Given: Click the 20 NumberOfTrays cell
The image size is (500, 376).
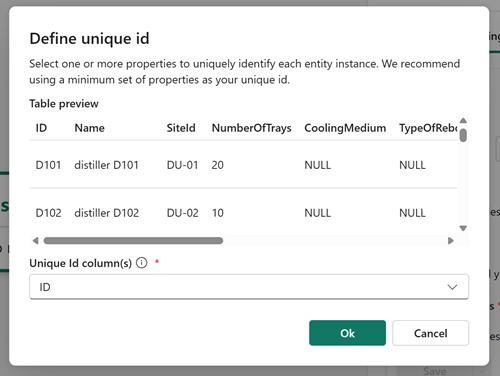Looking at the screenshot, I should [218, 165].
